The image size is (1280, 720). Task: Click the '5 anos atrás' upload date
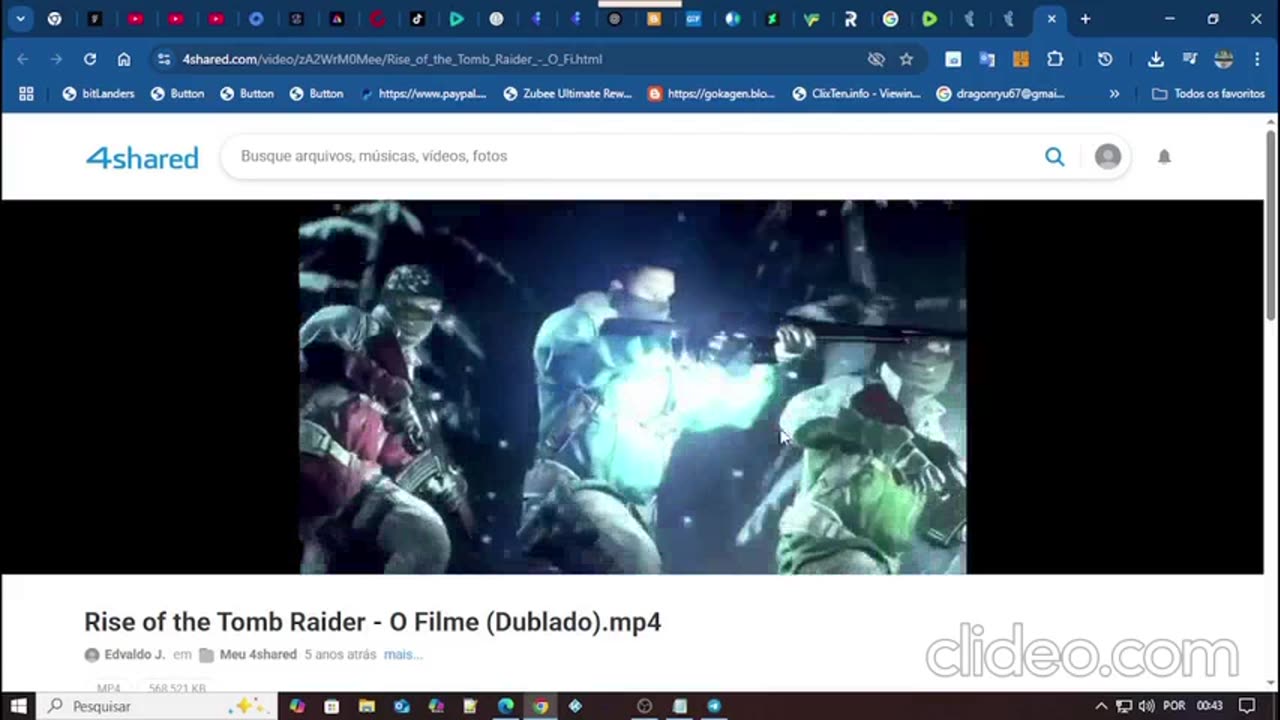pyautogui.click(x=340, y=654)
